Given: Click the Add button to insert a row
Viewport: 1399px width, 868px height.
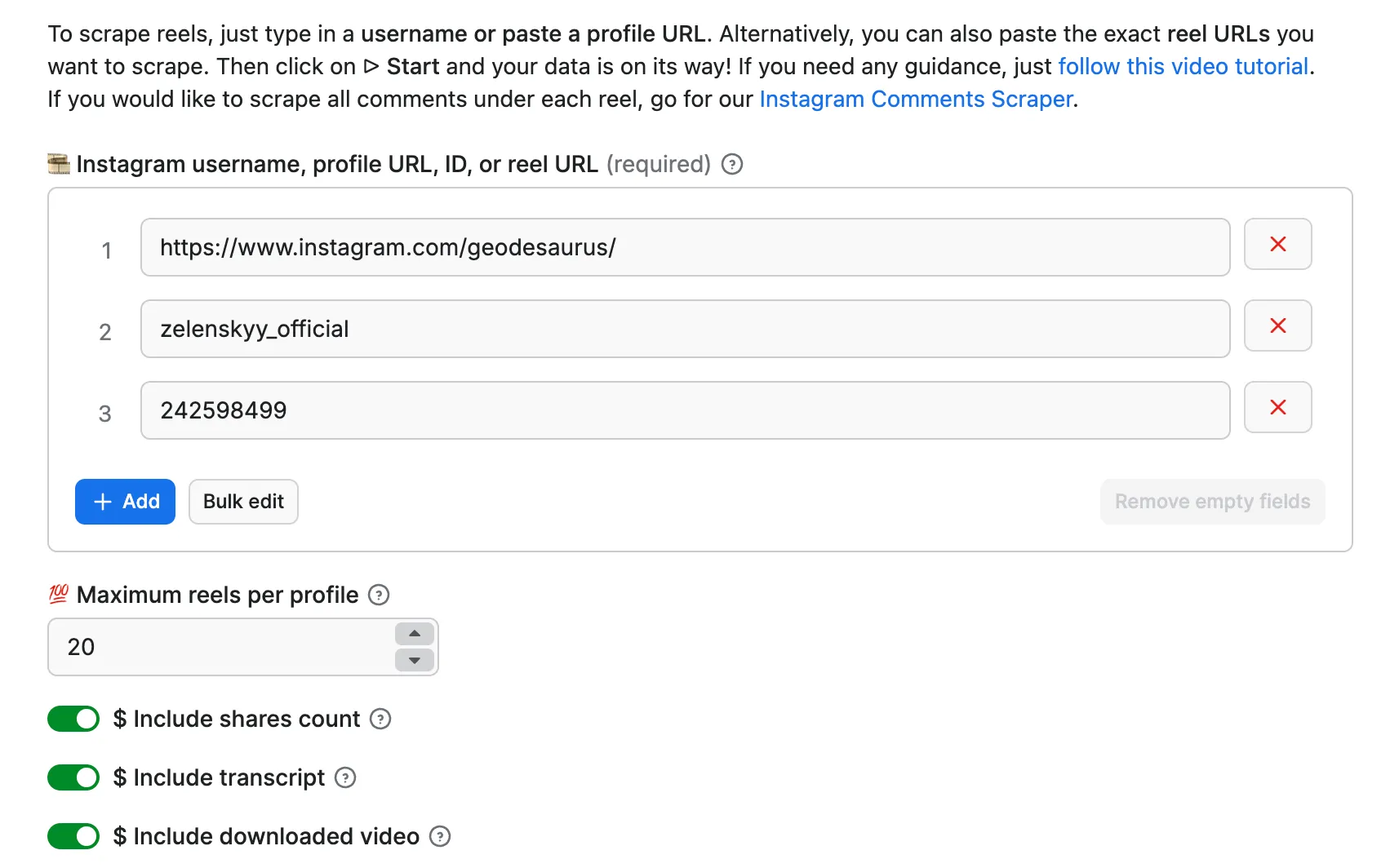Looking at the screenshot, I should pyautogui.click(x=125, y=502).
